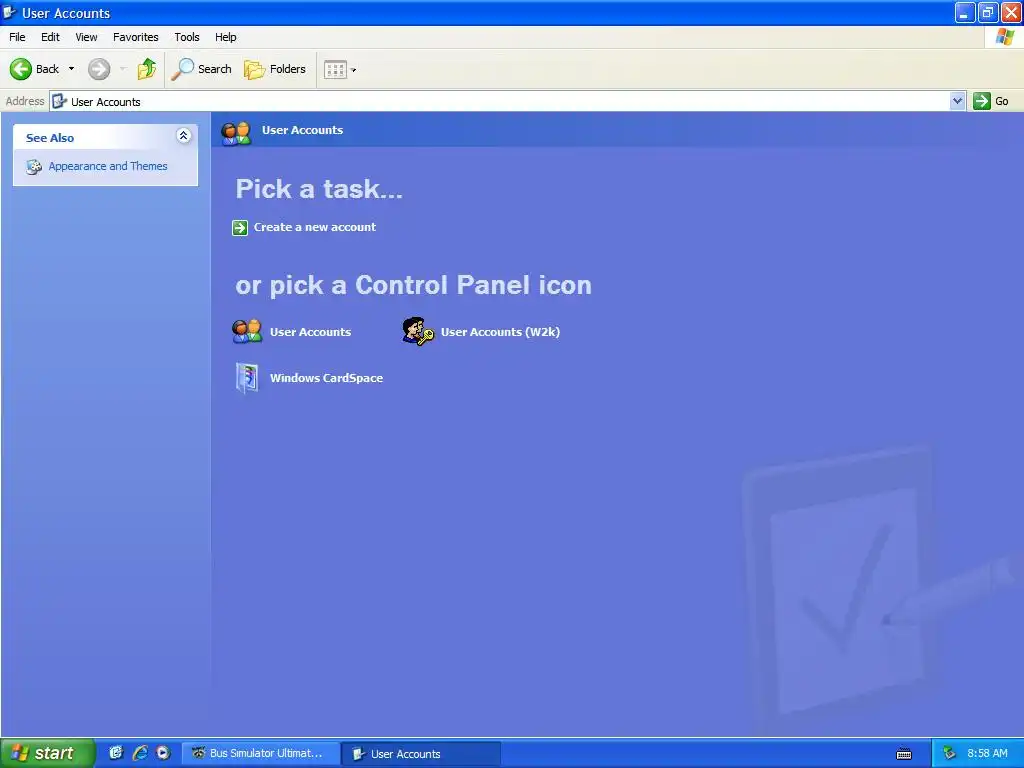Open the User Accounts control panel link
The width and height of the screenshot is (1024, 768).
tap(310, 332)
